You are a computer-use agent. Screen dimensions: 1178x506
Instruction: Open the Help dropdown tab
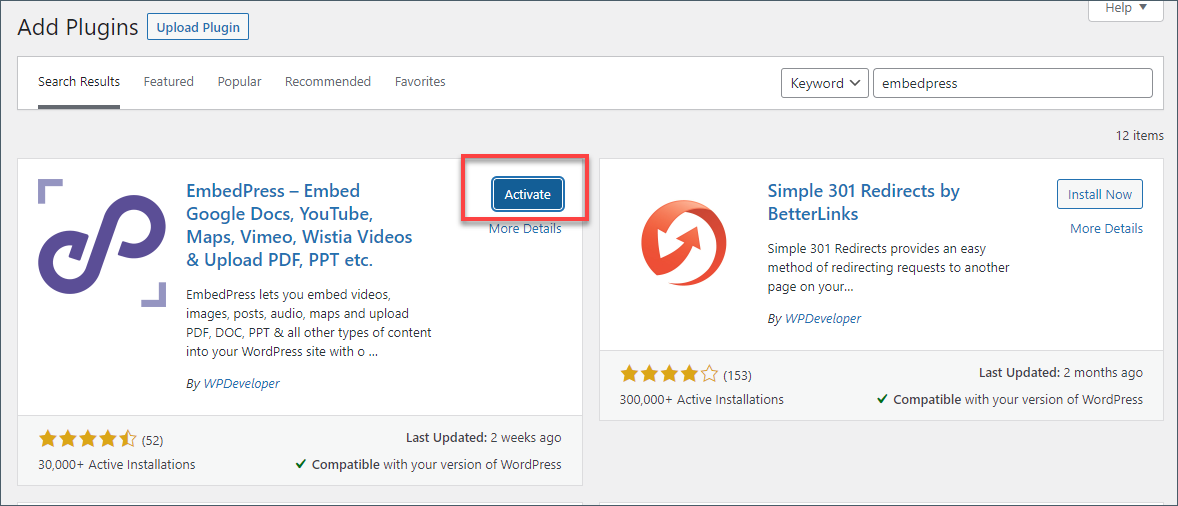point(1126,9)
